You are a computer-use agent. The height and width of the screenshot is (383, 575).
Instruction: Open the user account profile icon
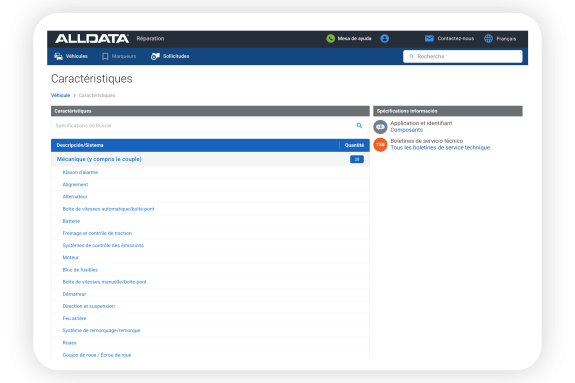pos(384,39)
